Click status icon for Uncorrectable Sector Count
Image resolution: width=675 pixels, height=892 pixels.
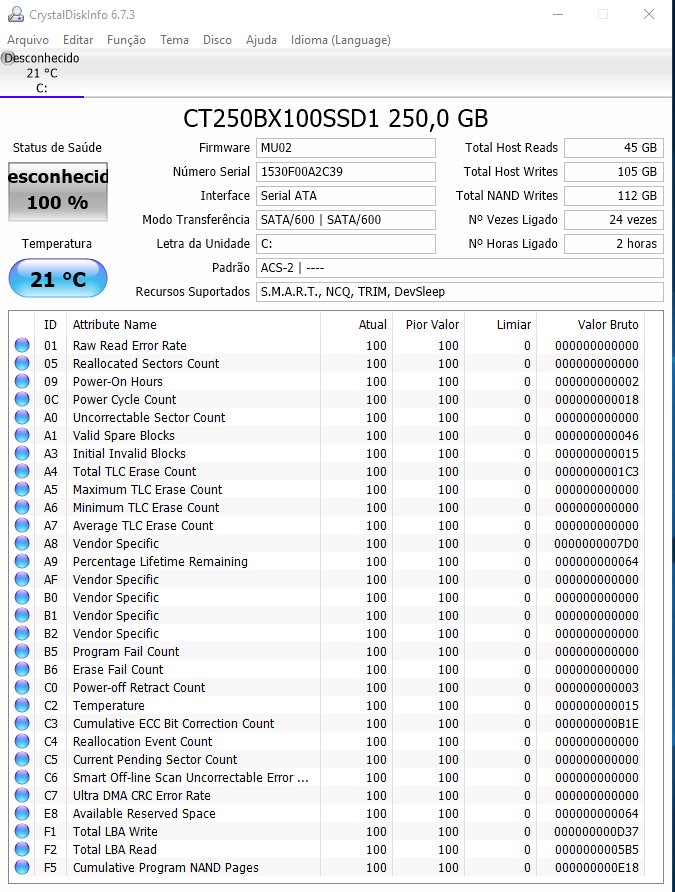22,417
